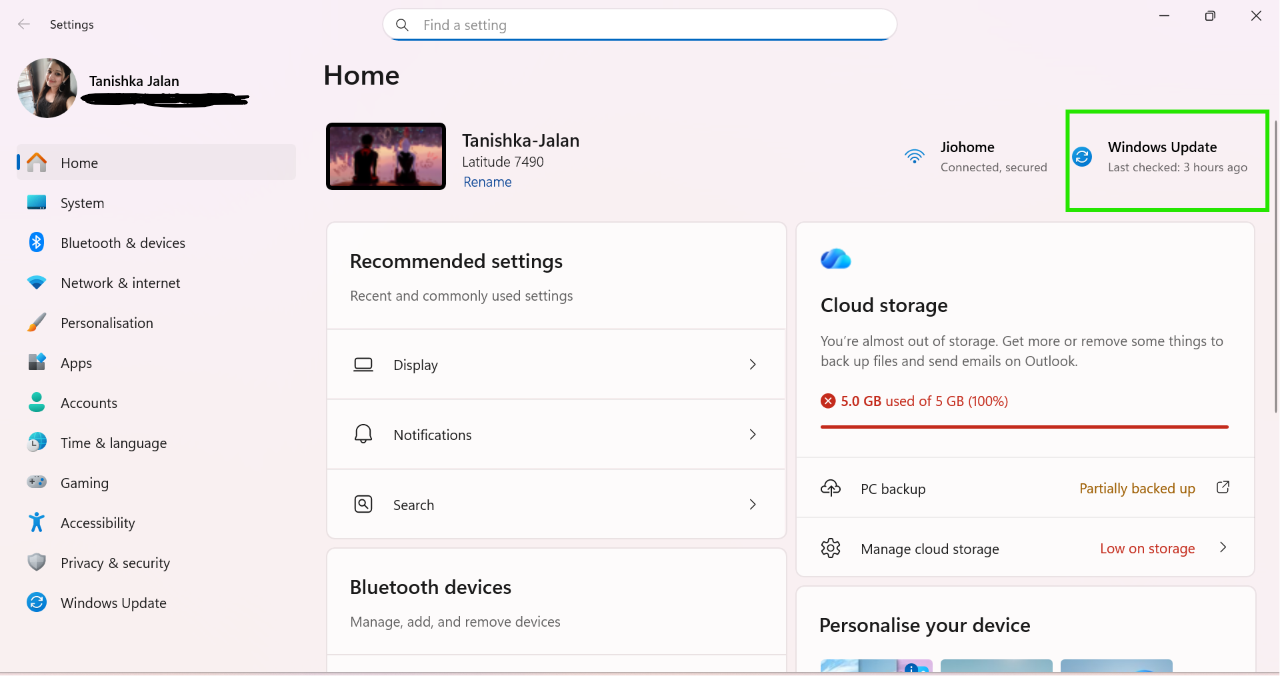Expand Notifications settings chevron
The height and width of the screenshot is (676, 1280).
pos(753,434)
